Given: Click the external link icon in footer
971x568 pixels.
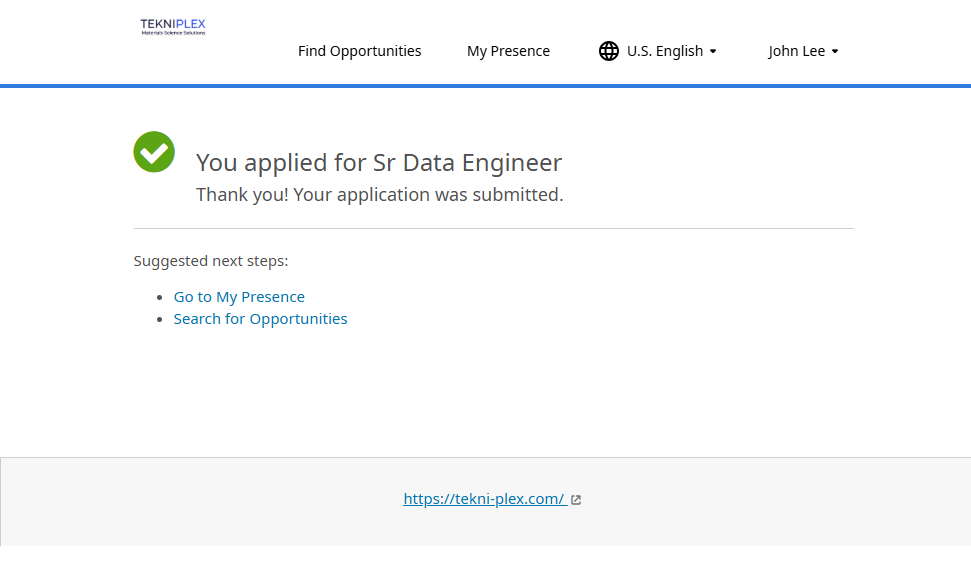Looking at the screenshot, I should tap(576, 500).
